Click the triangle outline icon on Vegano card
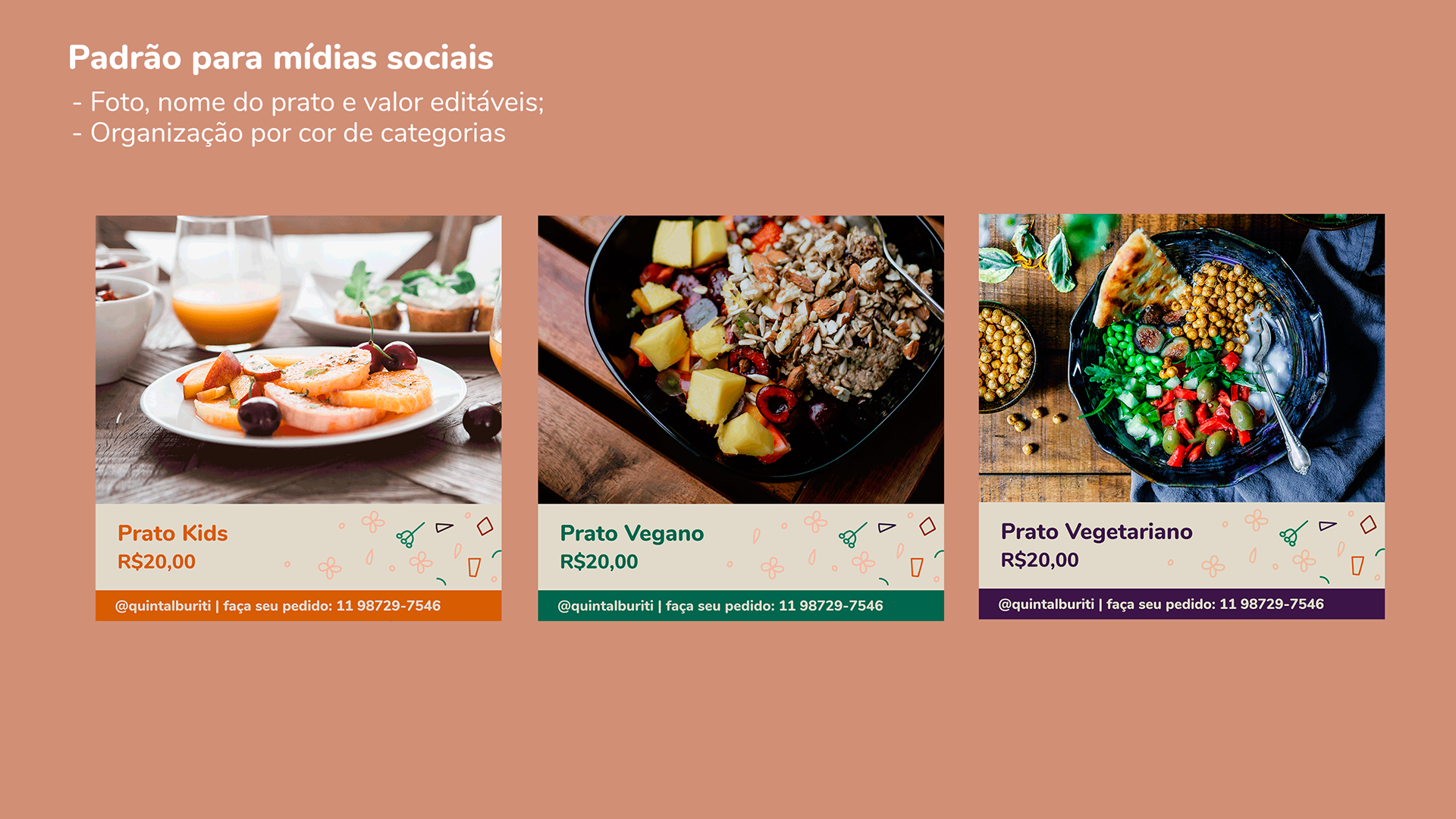The image size is (1456, 819). point(886,527)
